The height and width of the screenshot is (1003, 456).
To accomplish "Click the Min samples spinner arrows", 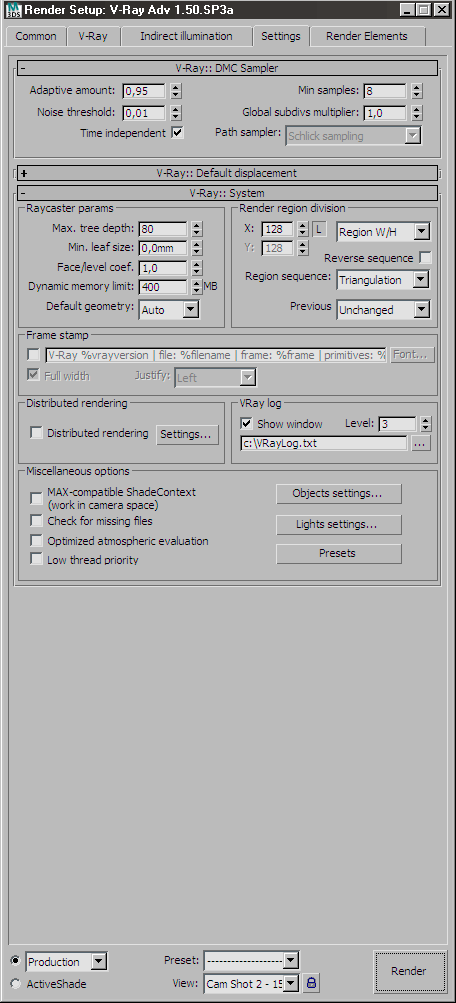I will pos(416,91).
